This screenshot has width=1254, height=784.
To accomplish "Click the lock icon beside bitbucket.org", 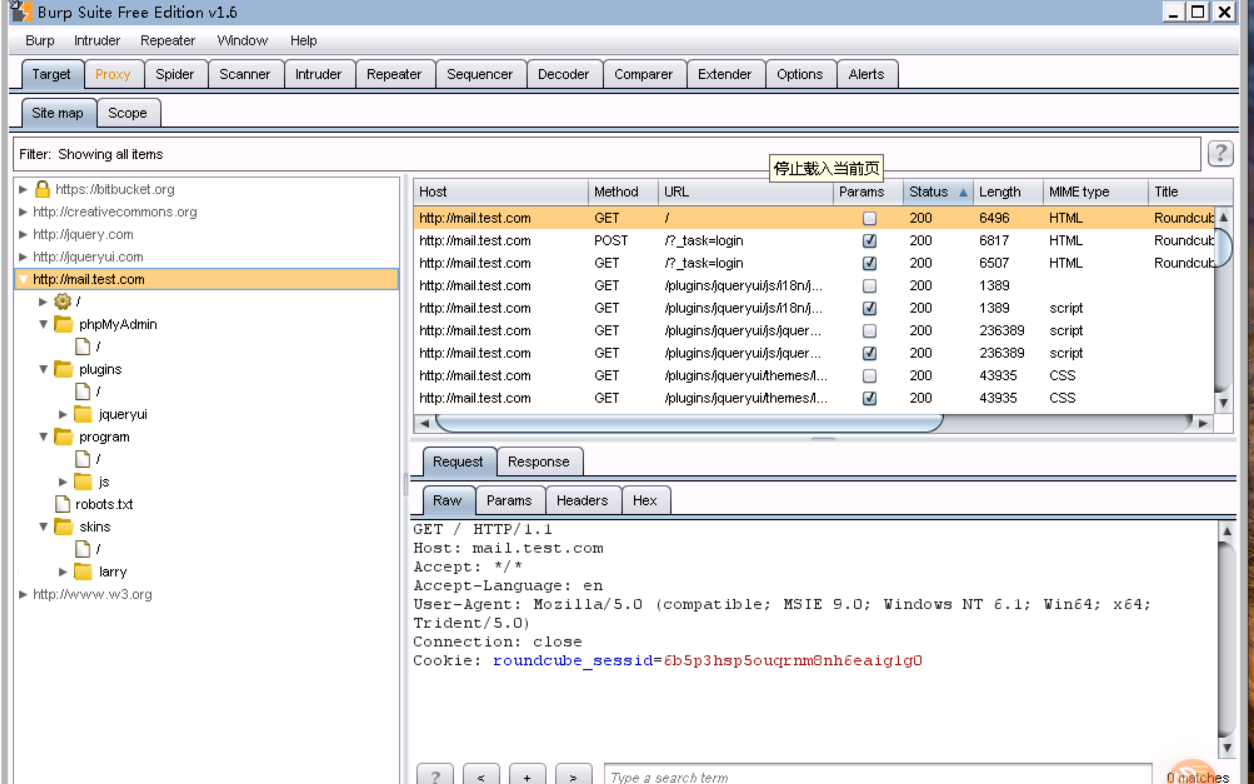I will point(42,189).
